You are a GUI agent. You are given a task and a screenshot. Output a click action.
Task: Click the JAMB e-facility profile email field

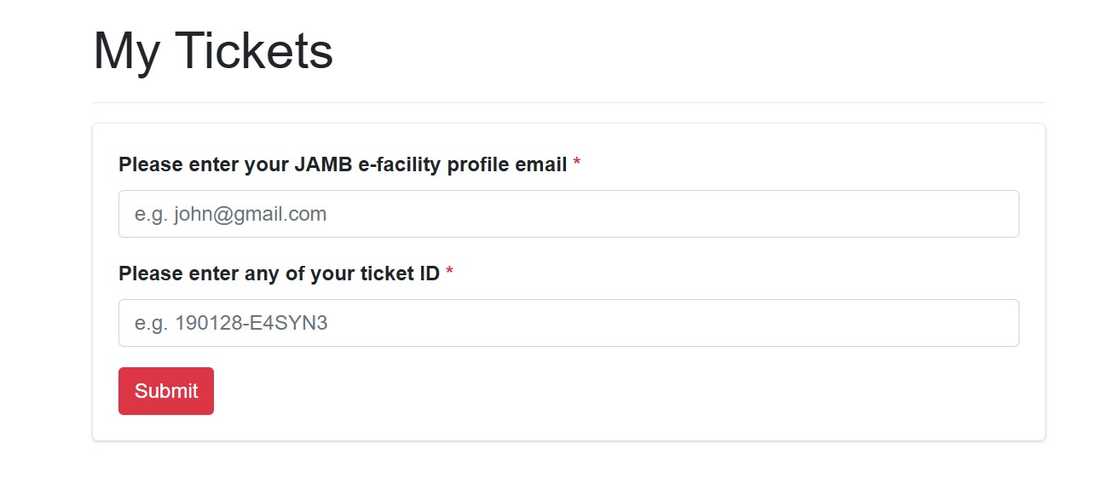pos(568,214)
